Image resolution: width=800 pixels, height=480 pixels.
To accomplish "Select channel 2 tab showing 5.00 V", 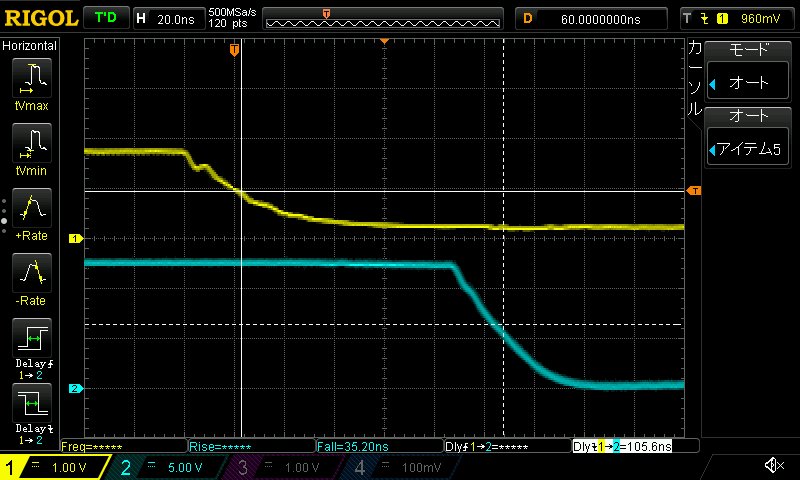I will click(166, 467).
